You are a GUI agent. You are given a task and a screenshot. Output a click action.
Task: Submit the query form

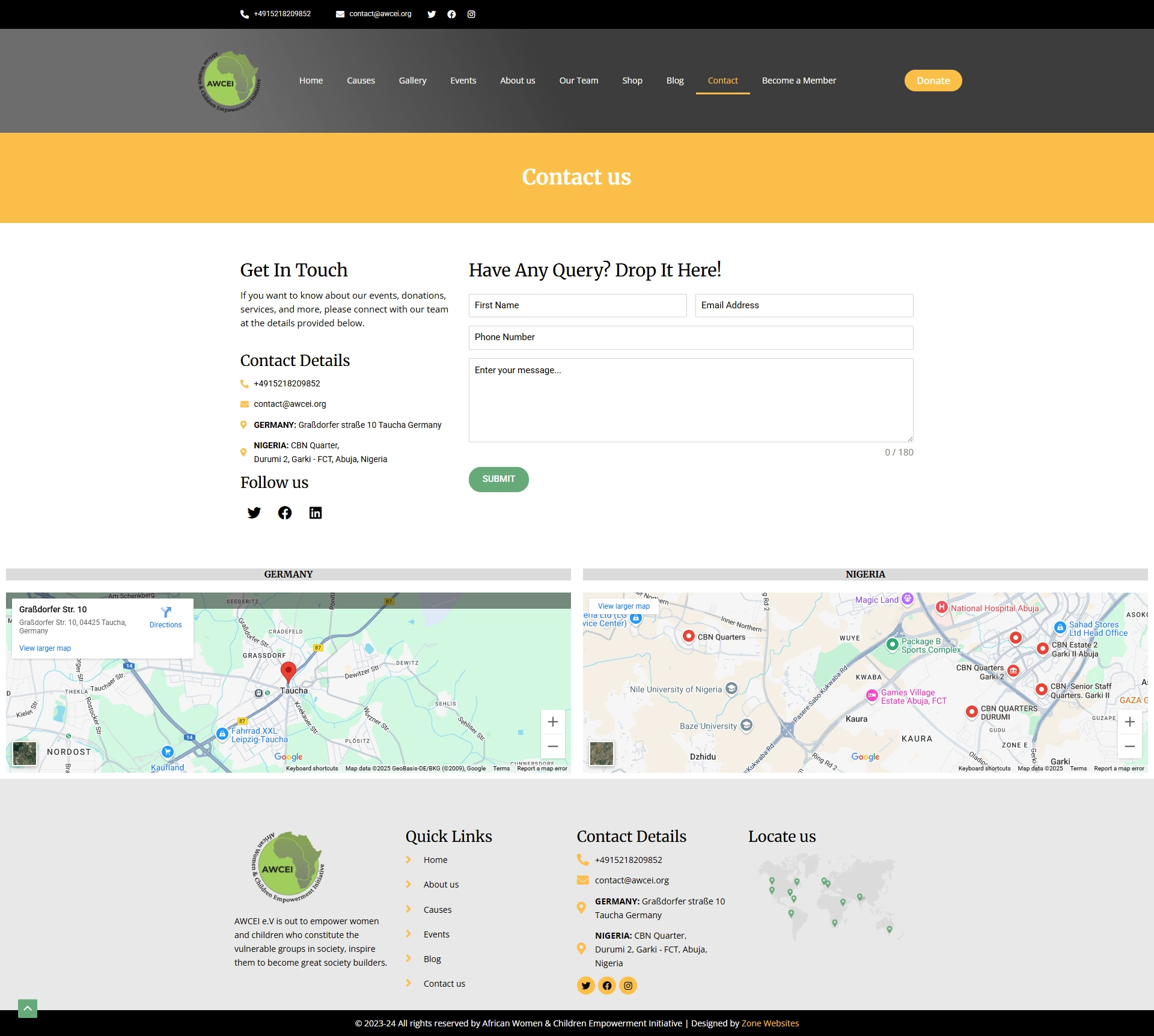[x=498, y=479]
